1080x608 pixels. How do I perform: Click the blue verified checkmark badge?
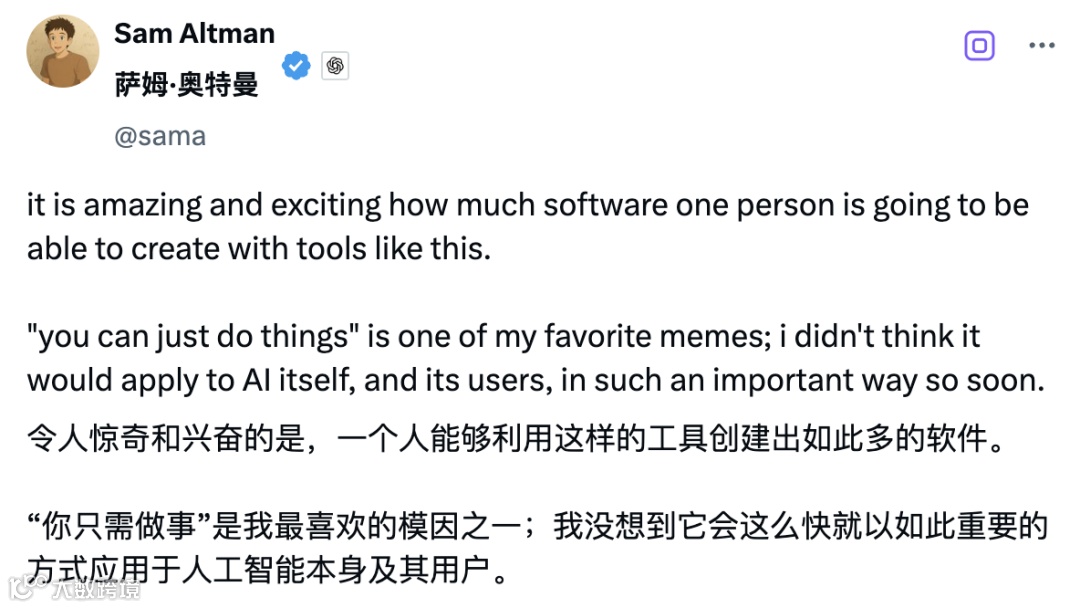pyautogui.click(x=295, y=66)
